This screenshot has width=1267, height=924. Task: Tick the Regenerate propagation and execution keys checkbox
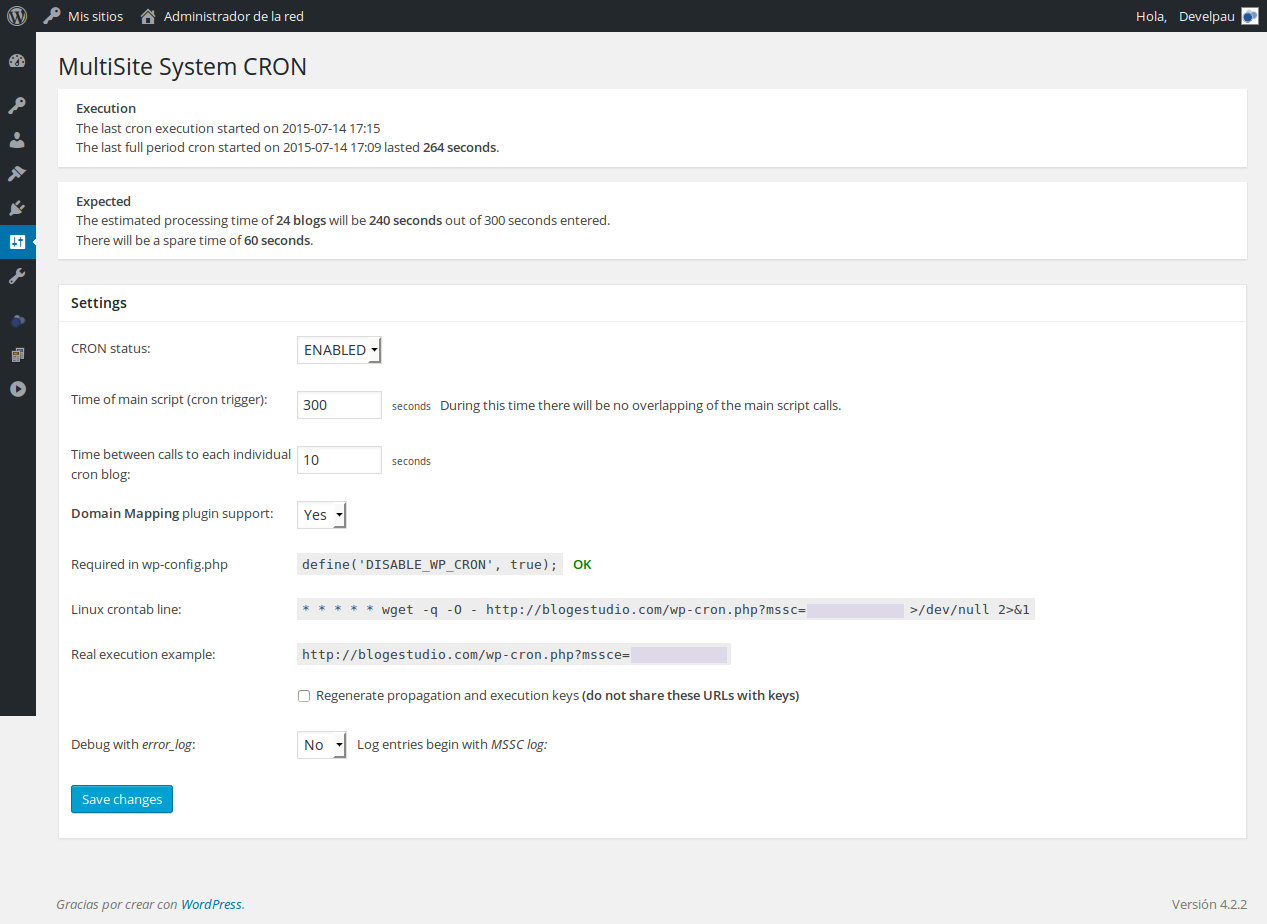point(304,696)
